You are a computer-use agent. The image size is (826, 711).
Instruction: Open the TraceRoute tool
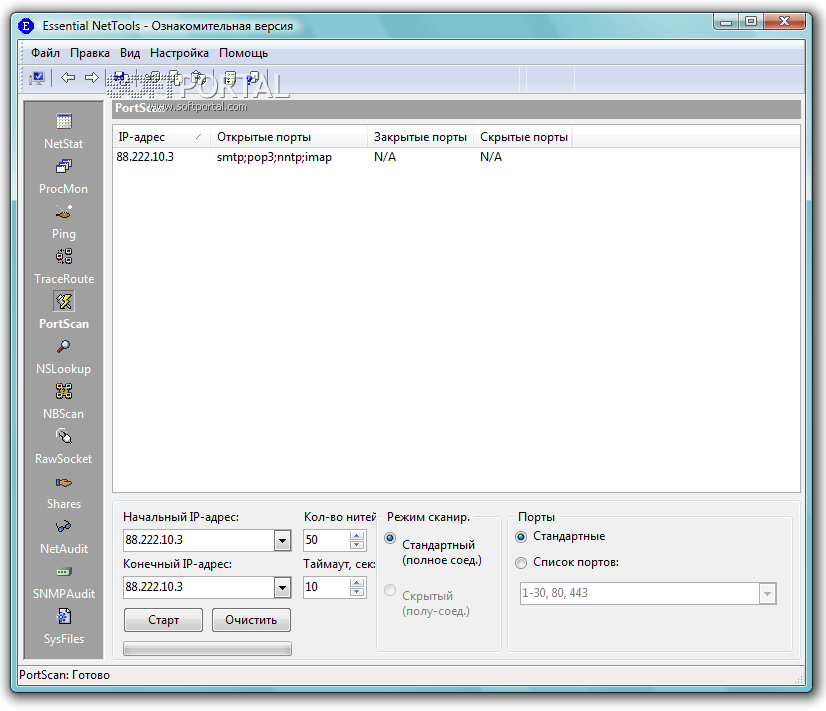64,266
